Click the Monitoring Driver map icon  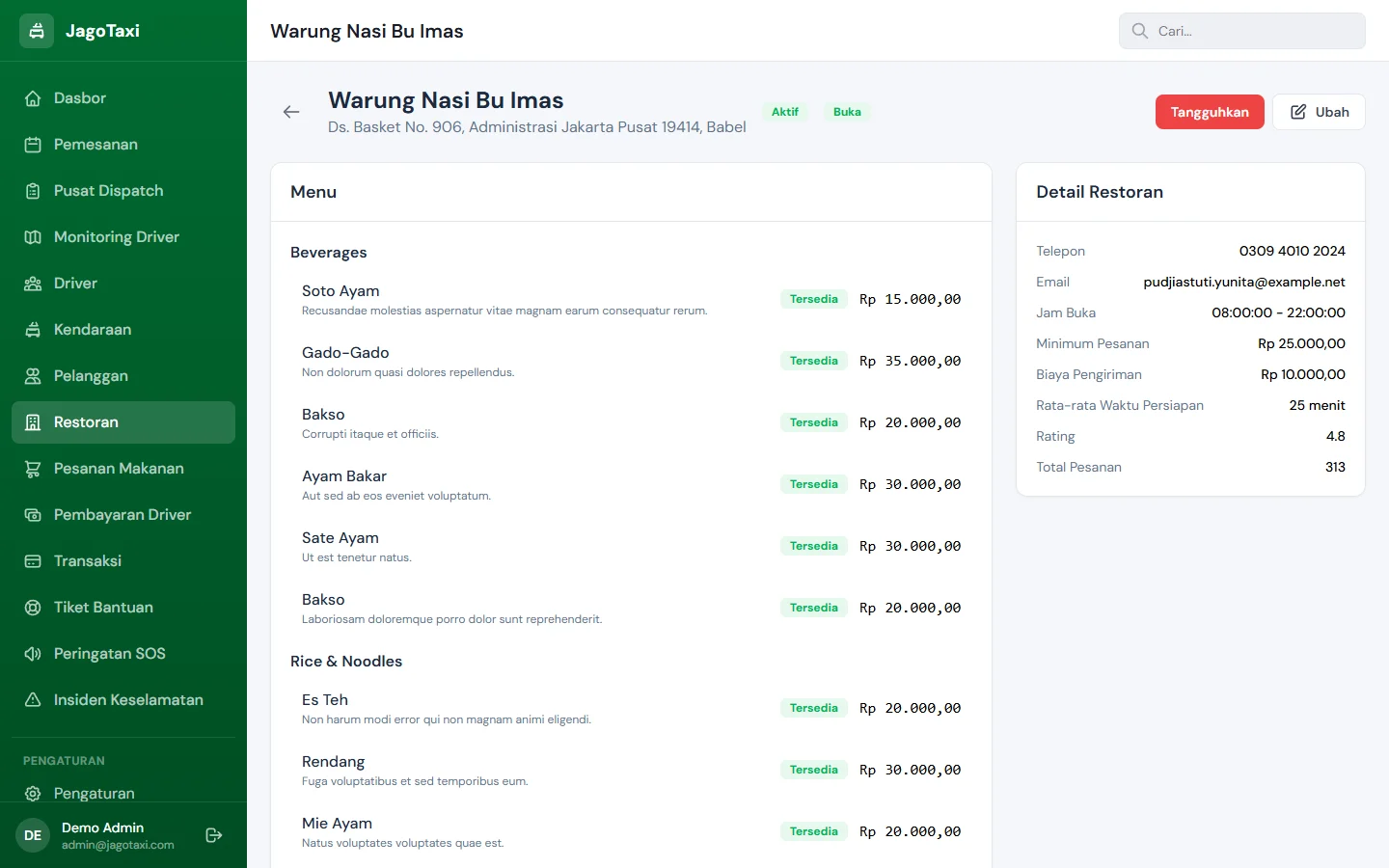click(33, 237)
